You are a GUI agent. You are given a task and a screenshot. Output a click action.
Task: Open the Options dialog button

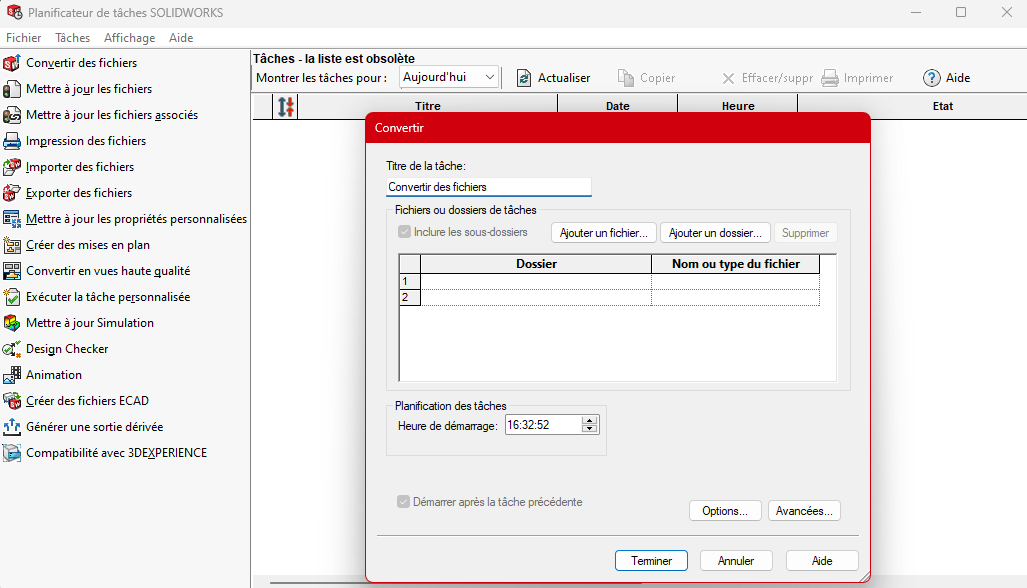[725, 511]
